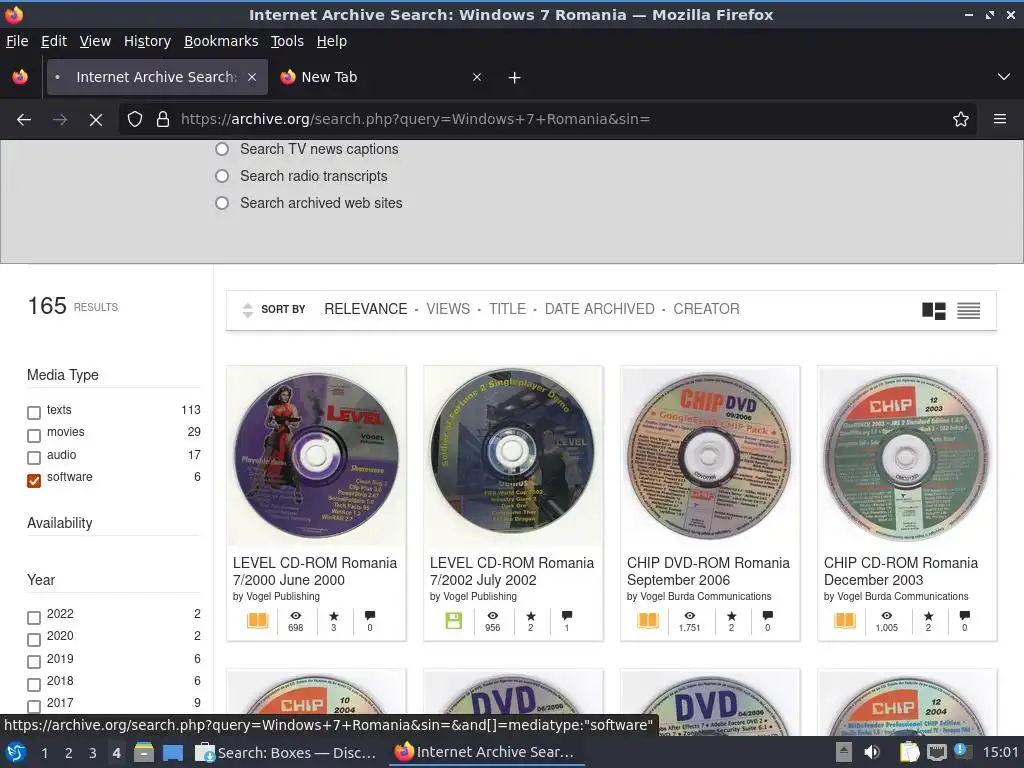1024x768 pixels.
Task: Click the update notifier tray icon
Action: tap(961, 751)
